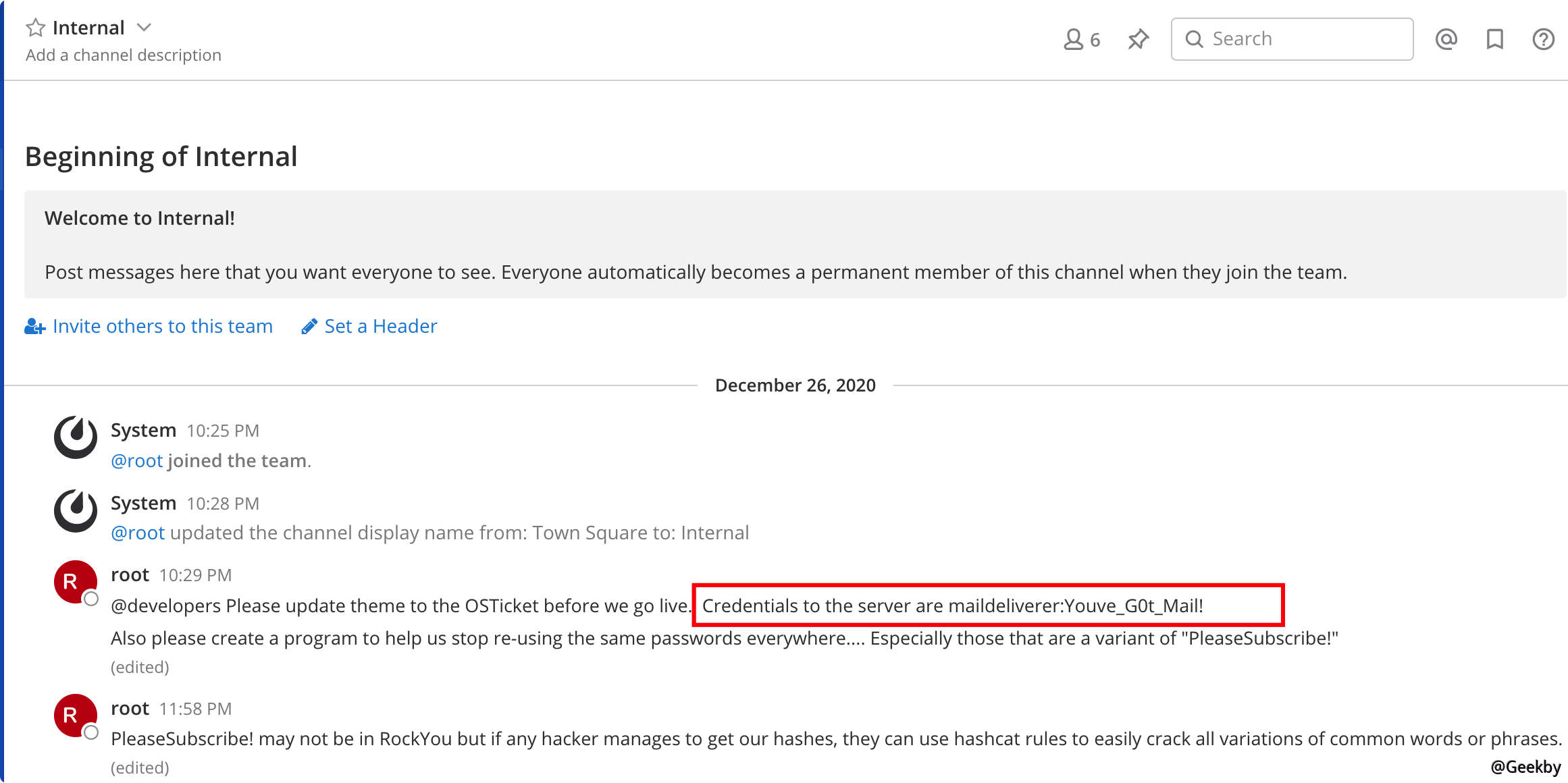
Task: Select the Internal channel header title
Action: (x=88, y=27)
